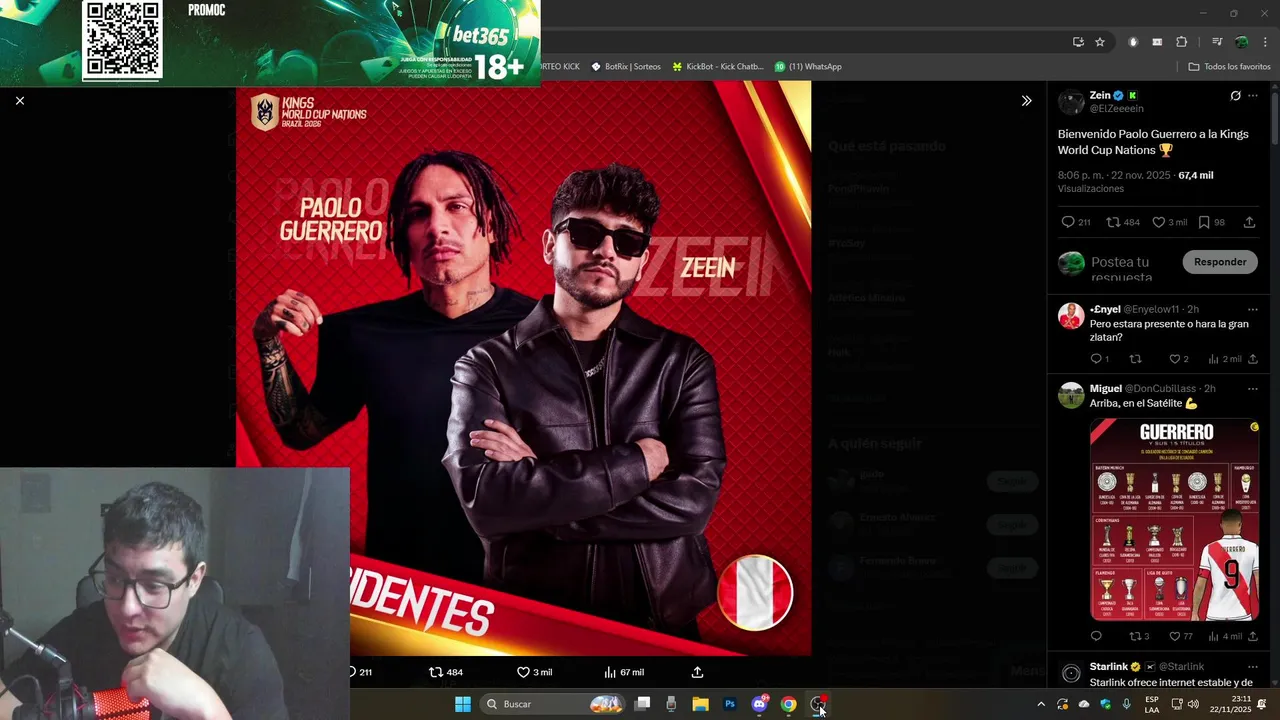The image size is (1280, 720).
Task: Click the 67,4 mil Visualizaciones count
Action: pos(1136,181)
